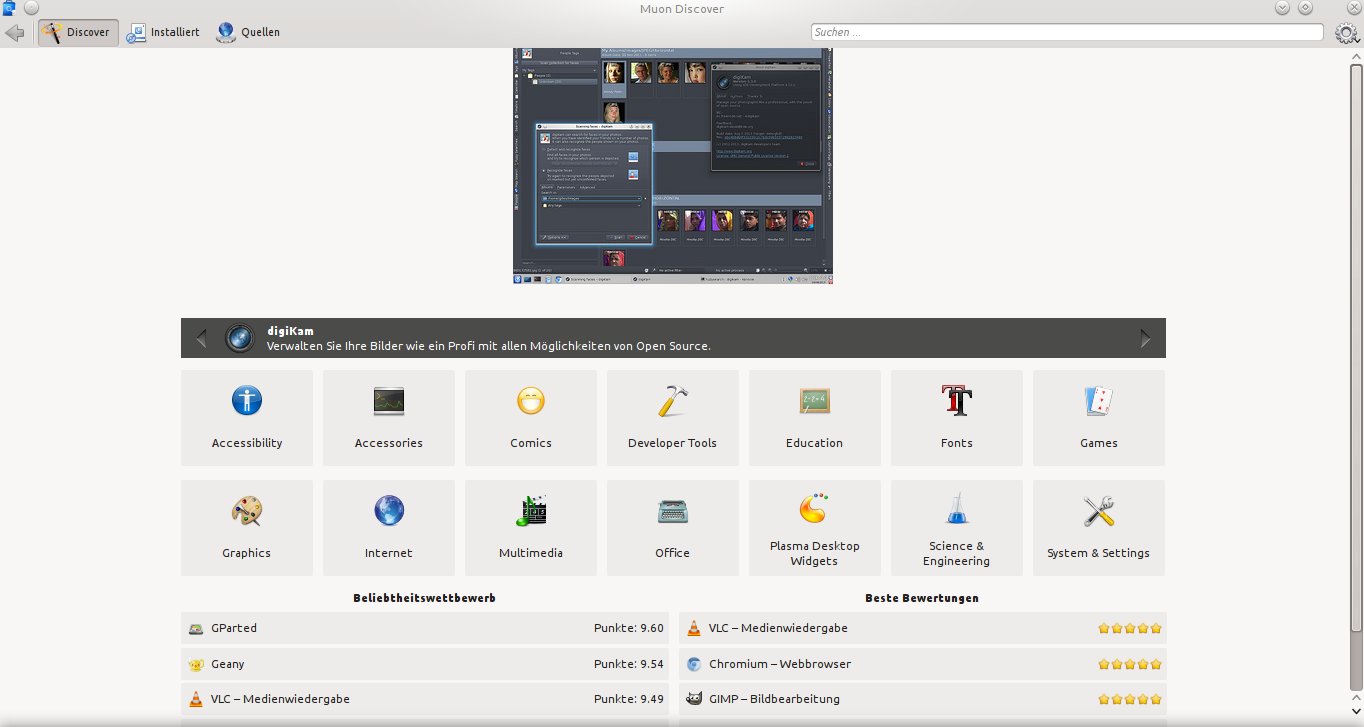Go back with the toolbar arrow
This screenshot has width=1364, height=727.
[x=15, y=32]
